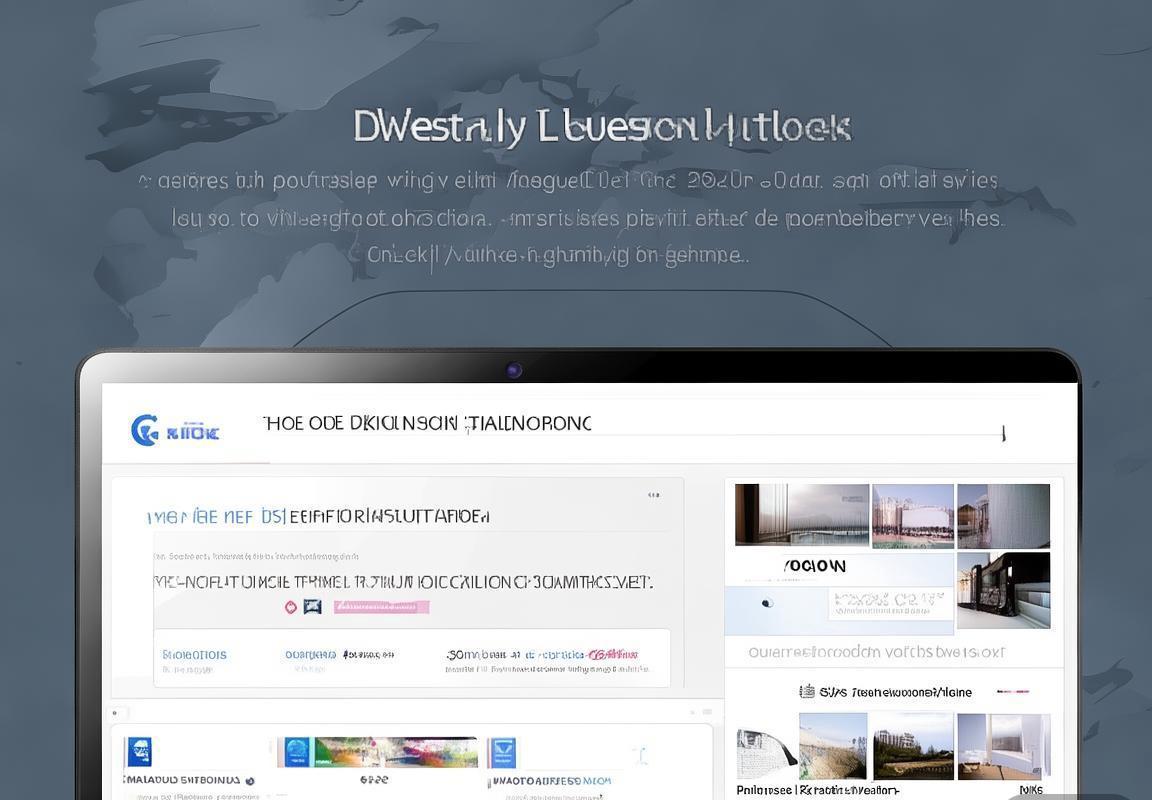Select the blue envelope-style icon in the bottom panel

click(503, 752)
